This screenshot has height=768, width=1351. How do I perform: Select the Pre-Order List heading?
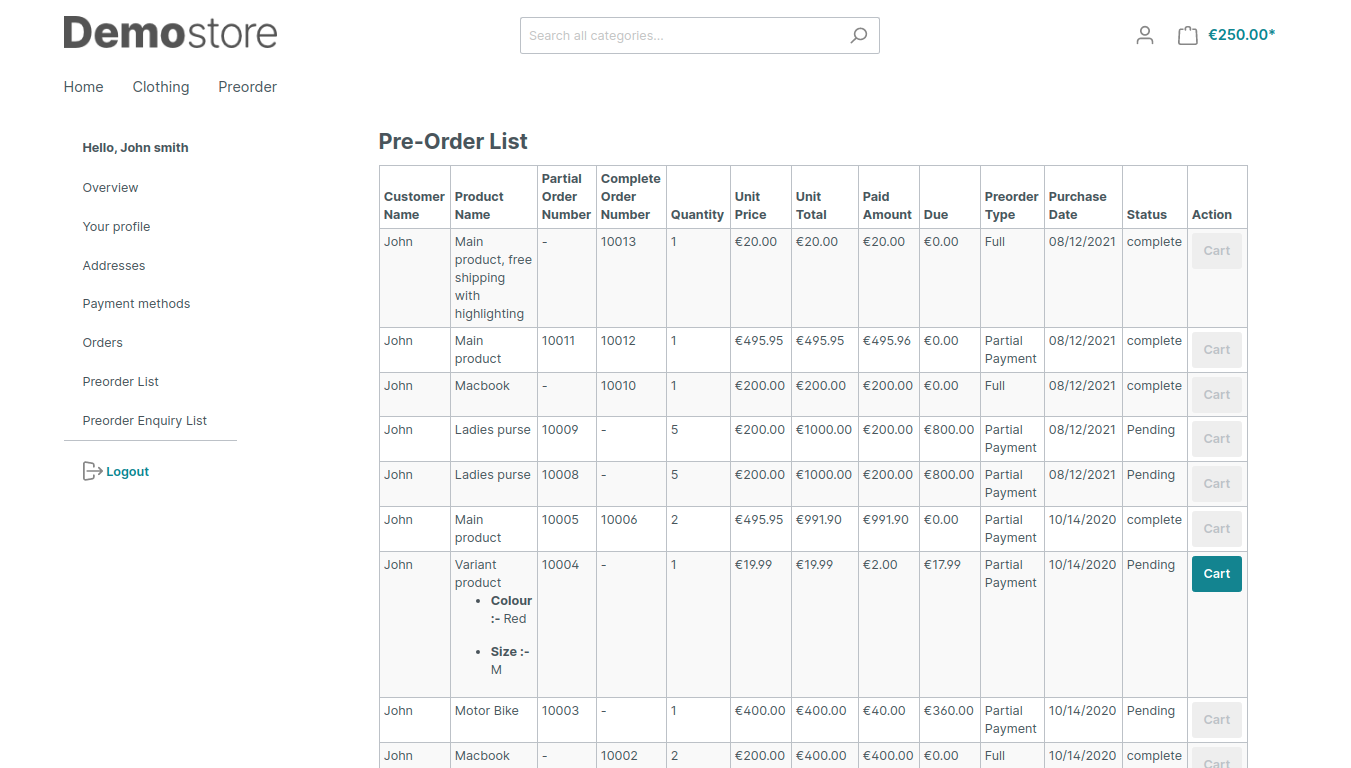[453, 142]
